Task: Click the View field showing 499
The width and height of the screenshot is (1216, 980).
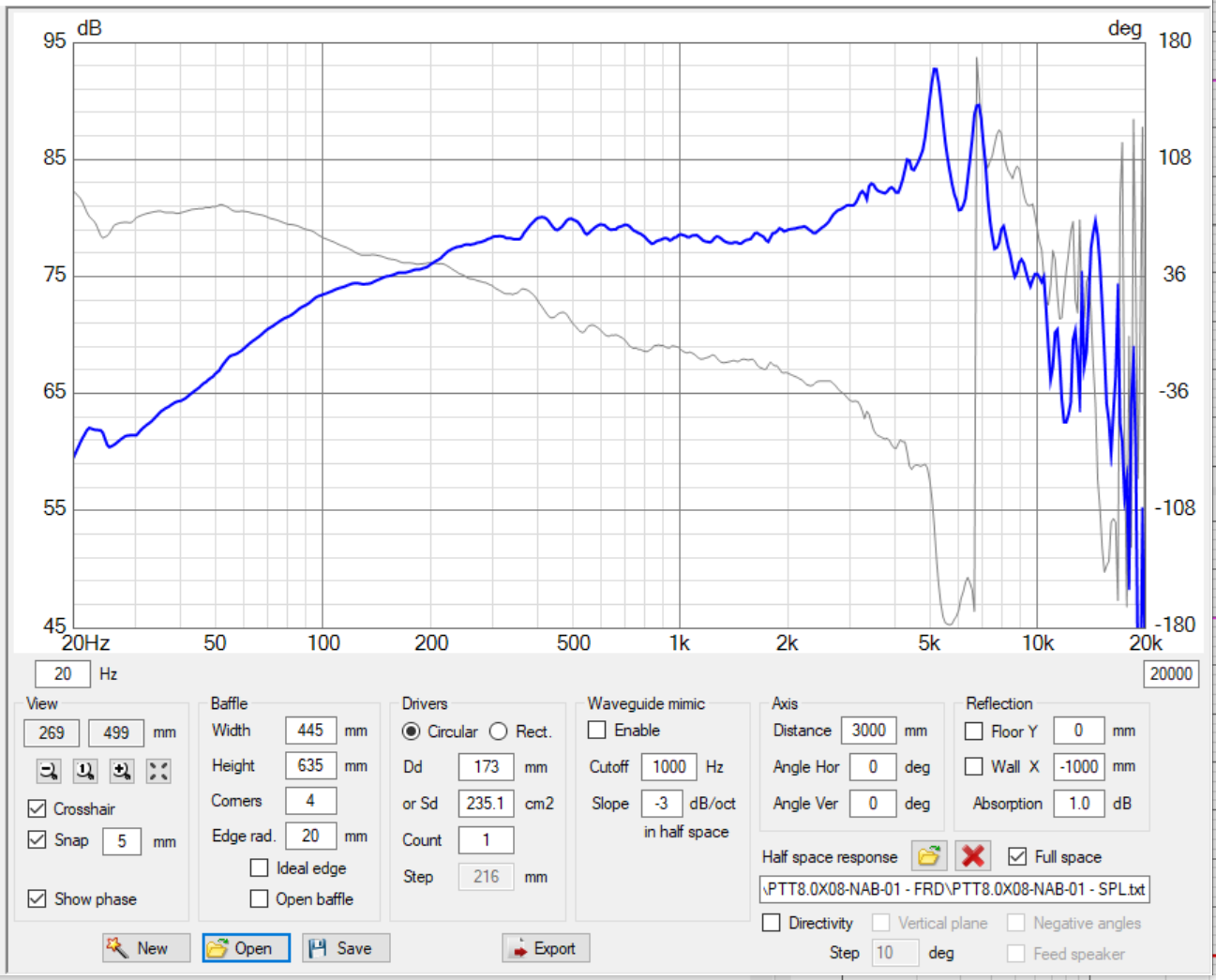Action: point(116,732)
